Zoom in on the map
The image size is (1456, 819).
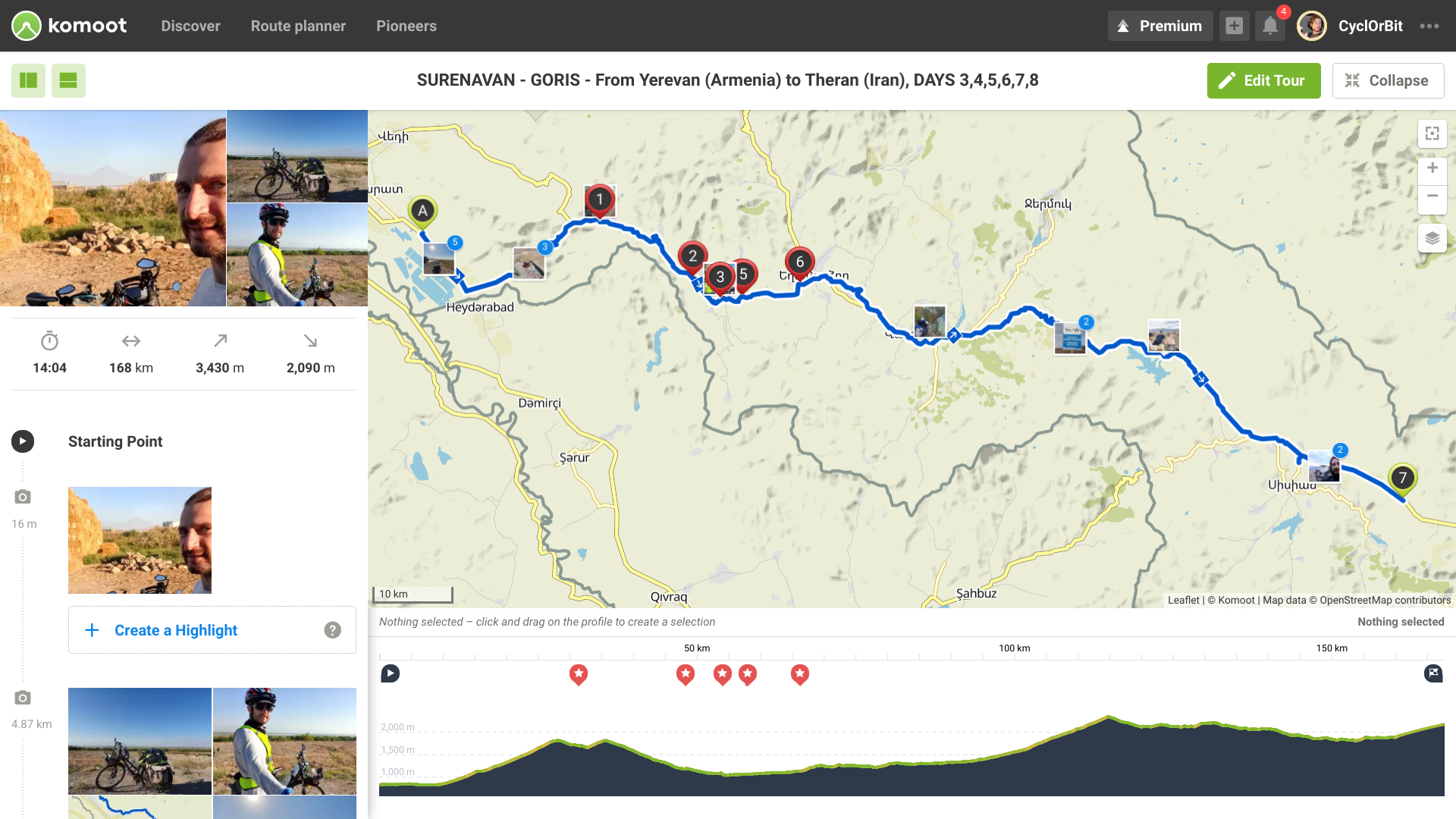[x=1432, y=168]
